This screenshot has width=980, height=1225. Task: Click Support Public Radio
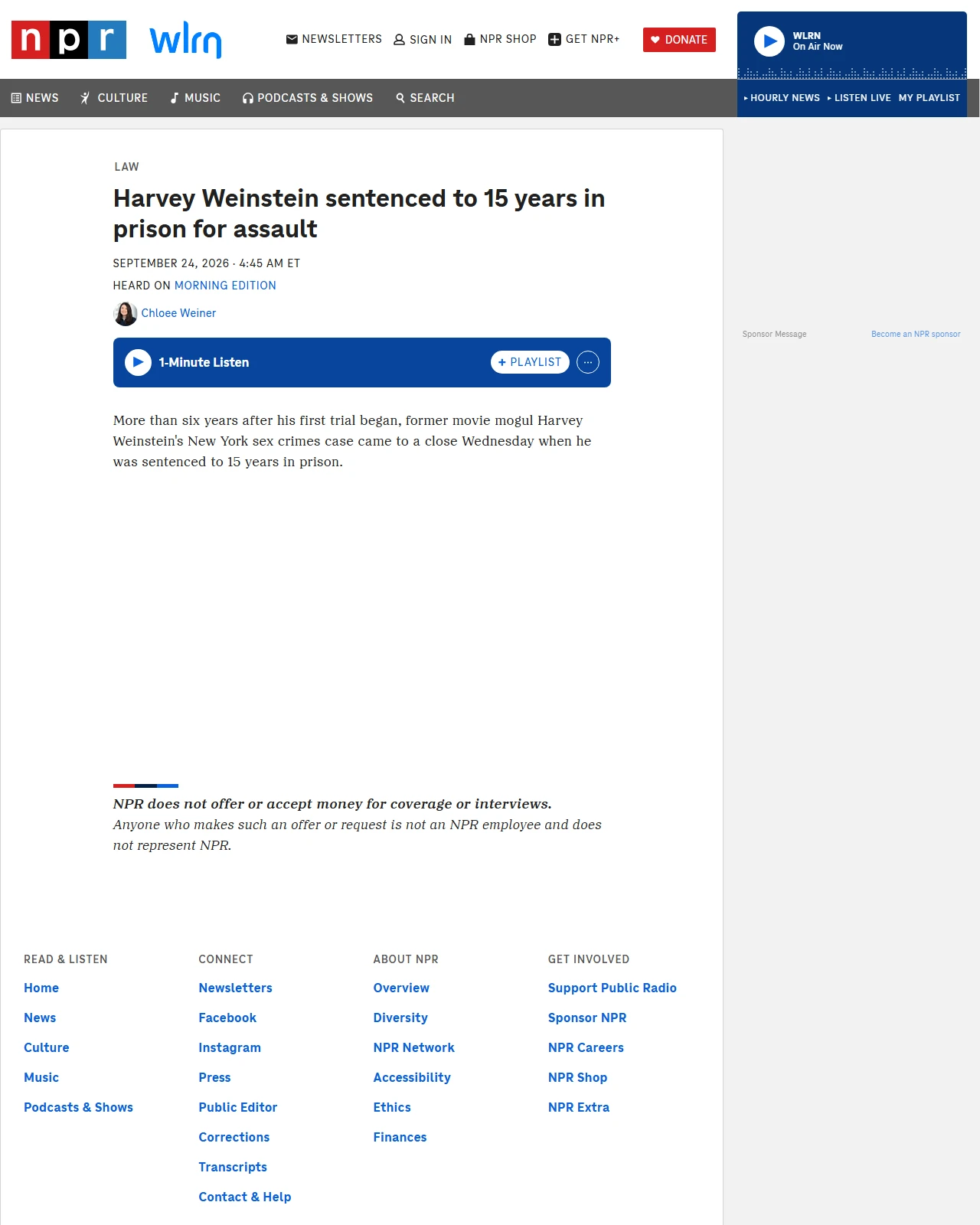(x=612, y=988)
